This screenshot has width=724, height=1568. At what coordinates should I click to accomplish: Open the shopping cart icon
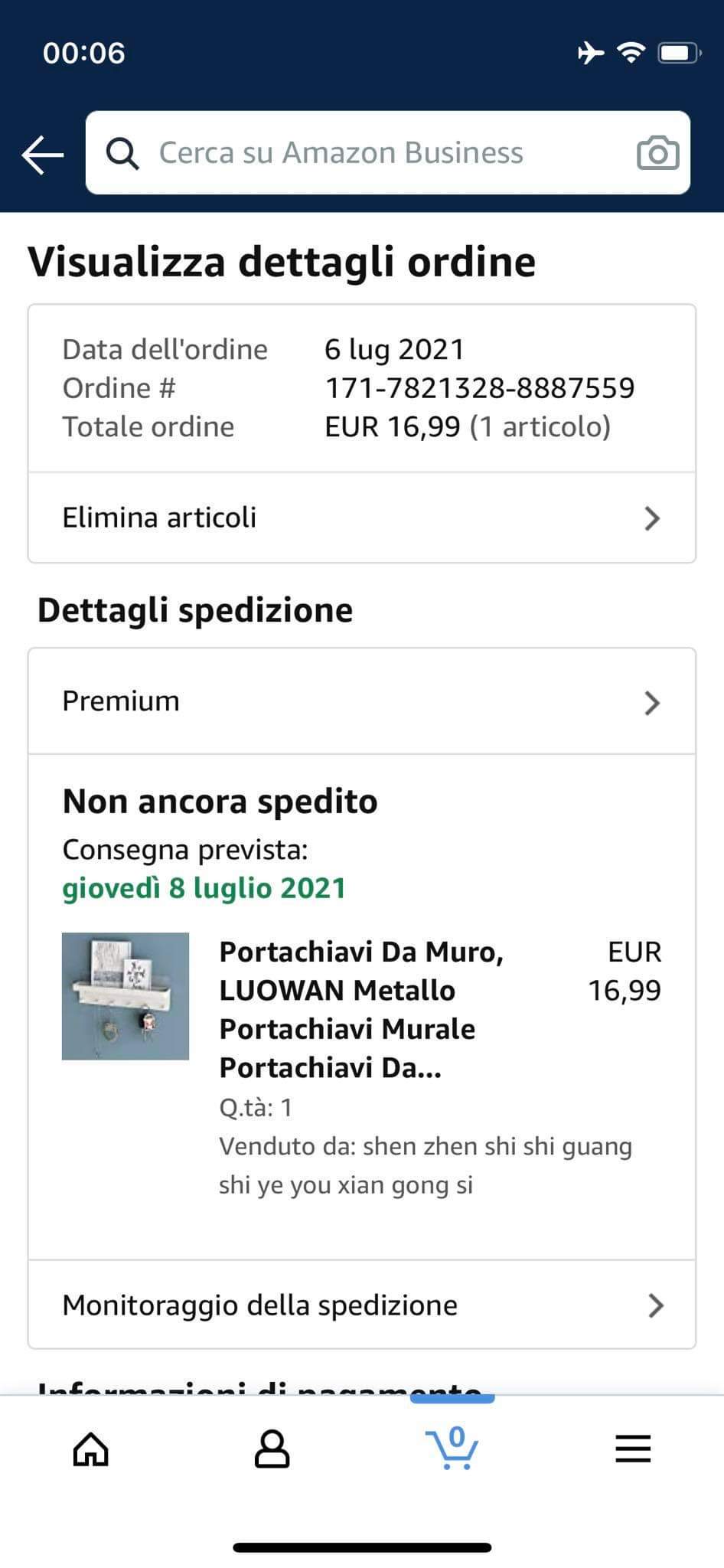click(x=452, y=1447)
